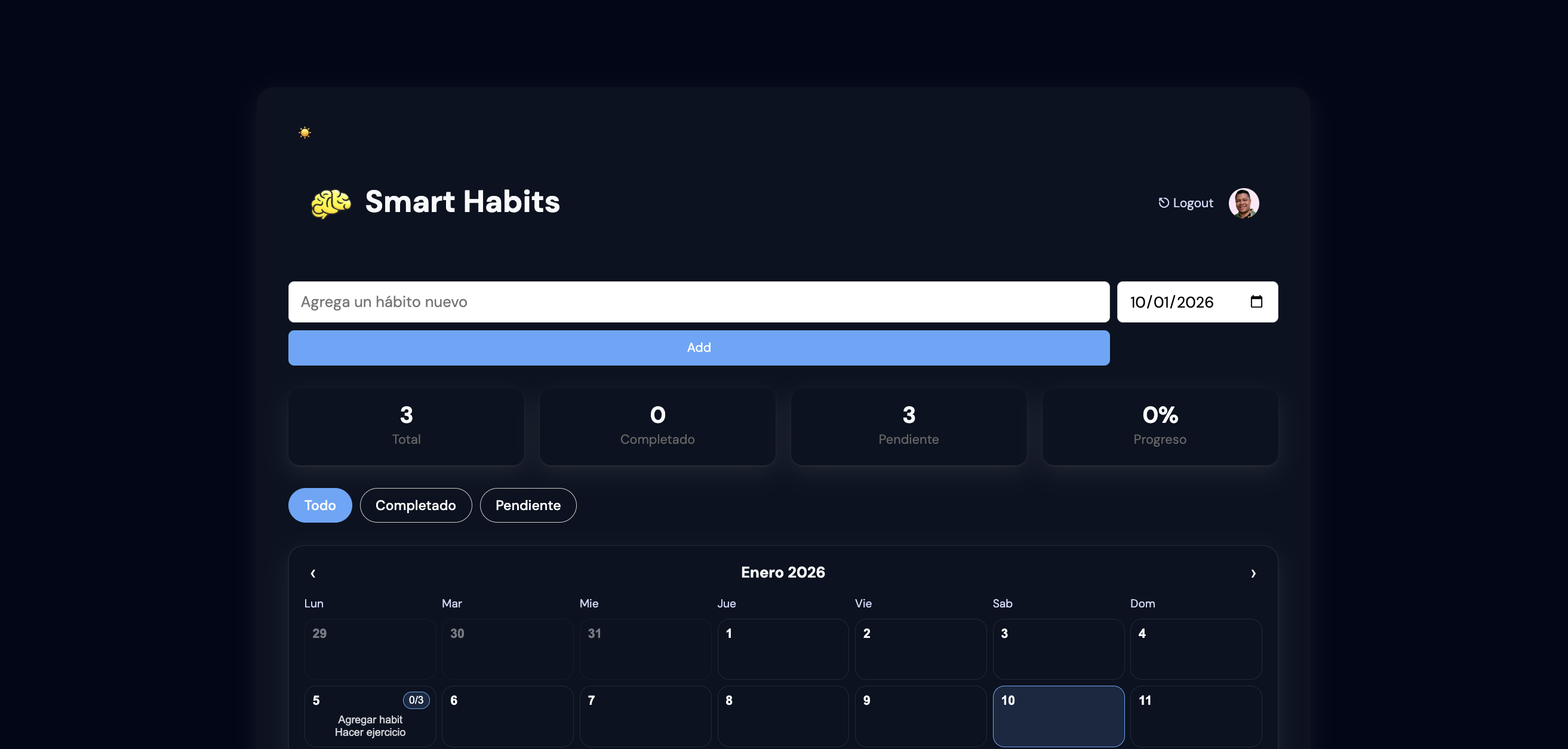Go to previous month arrow
This screenshot has height=749, width=1568.
tap(313, 573)
